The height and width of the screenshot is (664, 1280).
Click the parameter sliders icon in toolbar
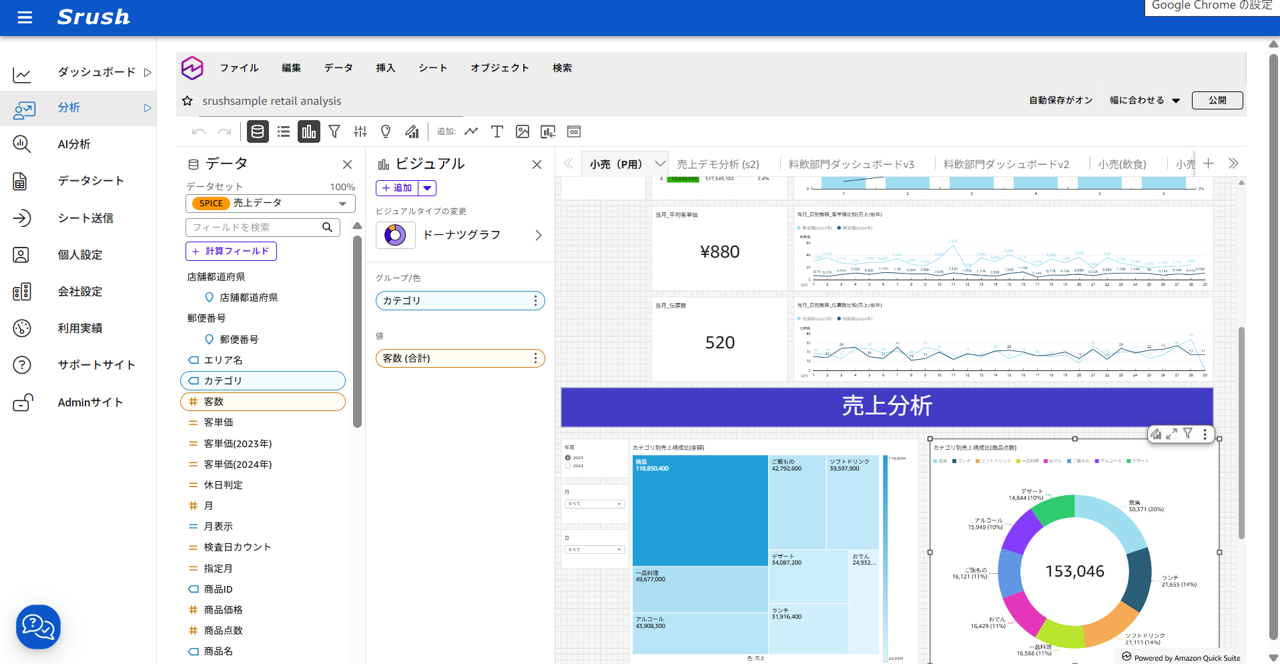pyautogui.click(x=359, y=131)
